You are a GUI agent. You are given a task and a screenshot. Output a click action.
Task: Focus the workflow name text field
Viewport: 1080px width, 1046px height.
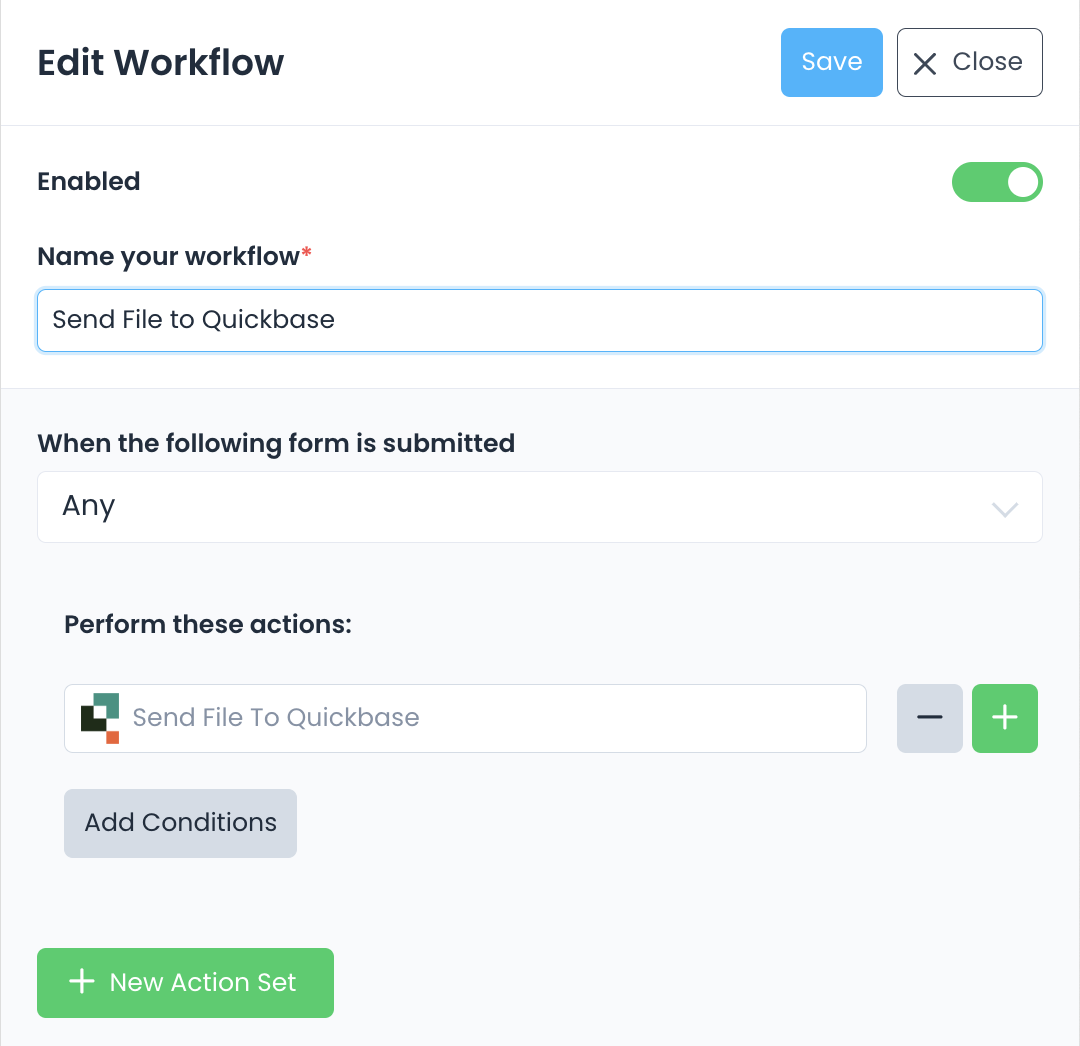pyautogui.click(x=540, y=320)
